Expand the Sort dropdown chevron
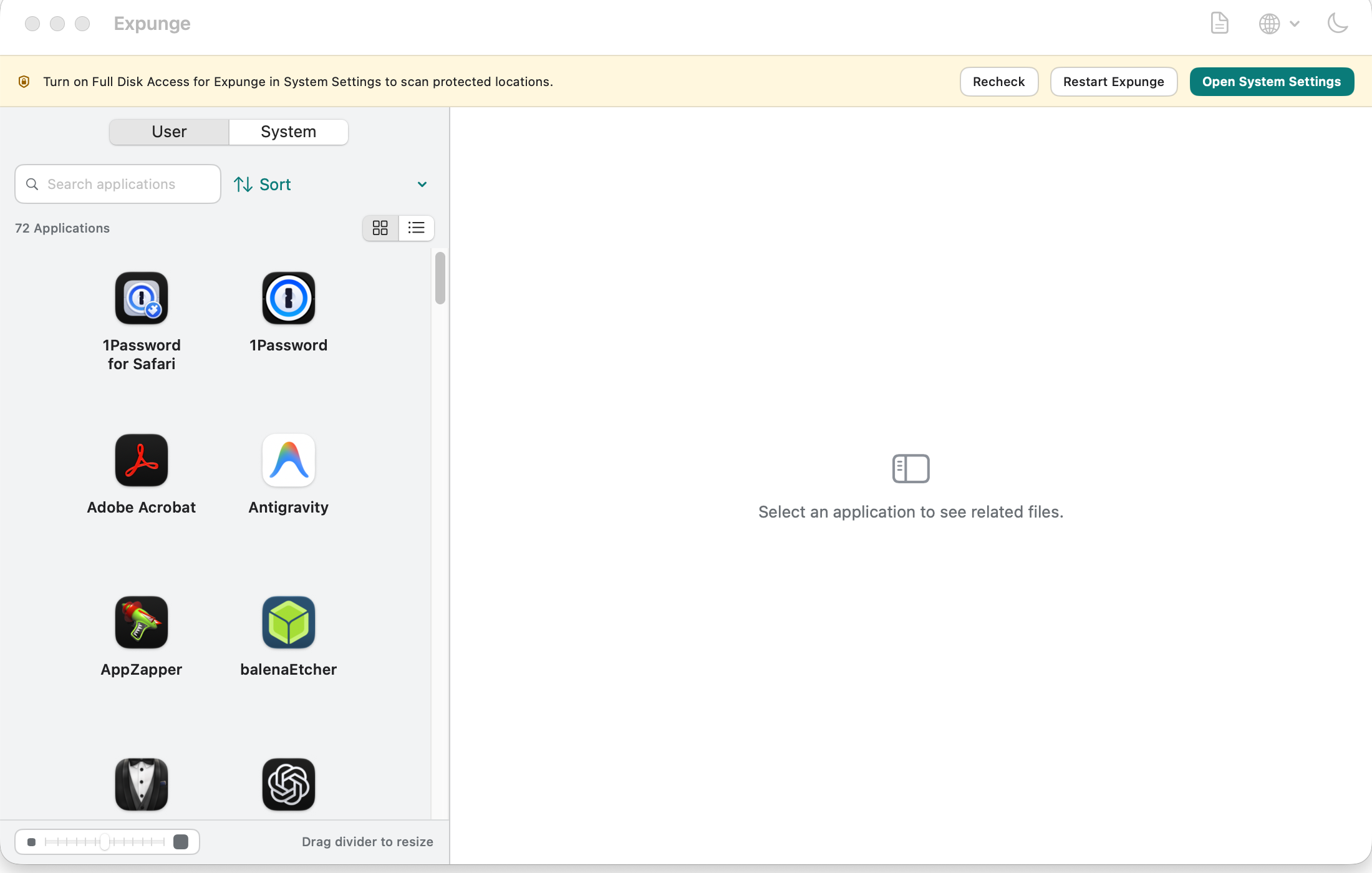The width and height of the screenshot is (1372, 873). pos(422,184)
